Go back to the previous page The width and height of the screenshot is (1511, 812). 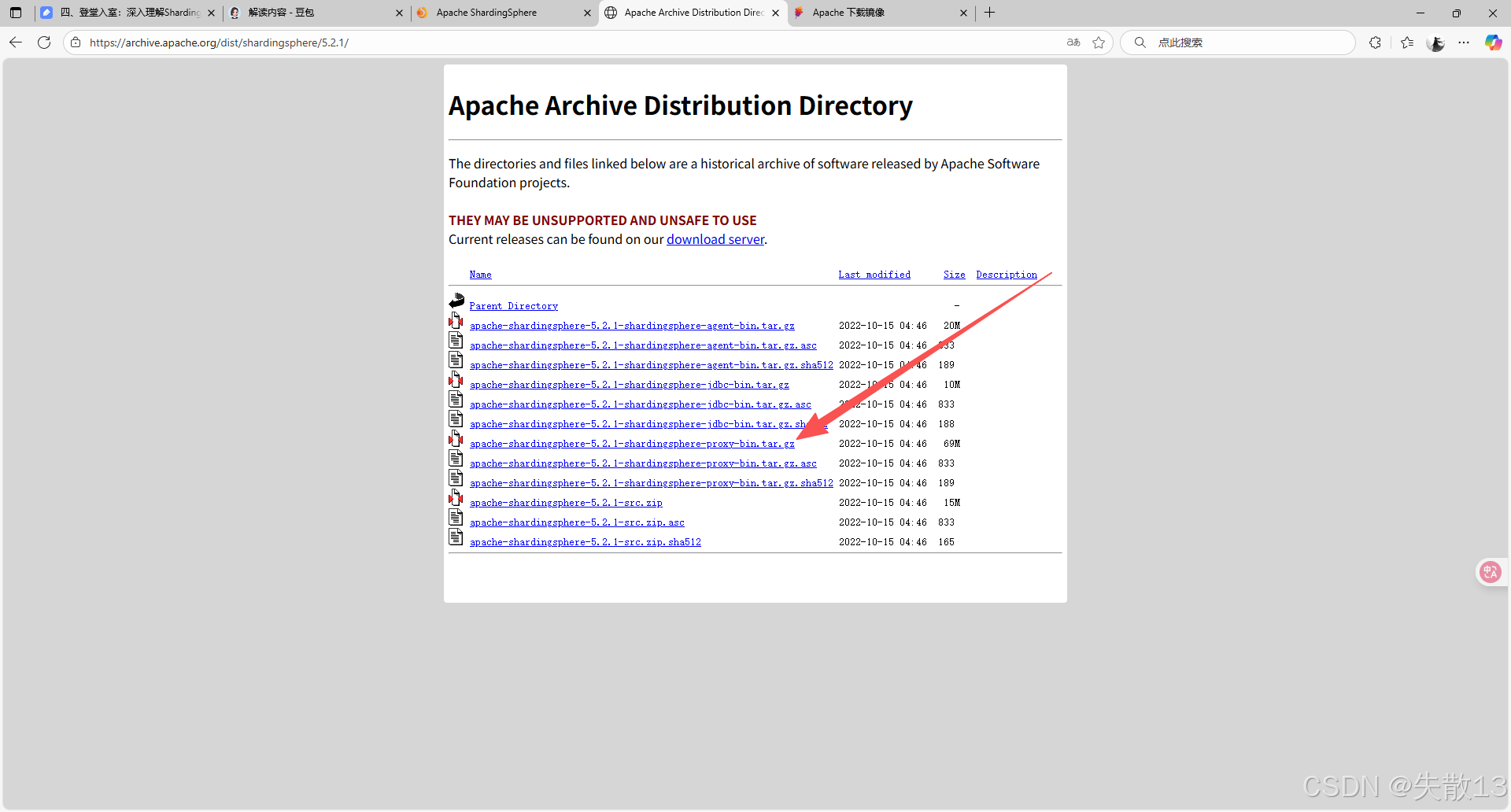pyautogui.click(x=16, y=42)
